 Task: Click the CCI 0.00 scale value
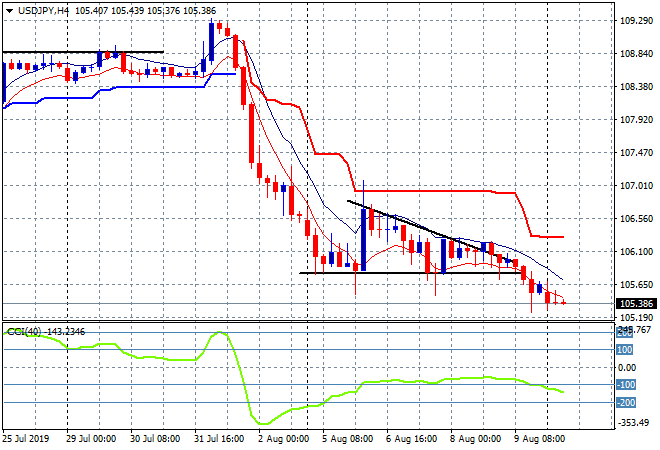tap(627, 367)
